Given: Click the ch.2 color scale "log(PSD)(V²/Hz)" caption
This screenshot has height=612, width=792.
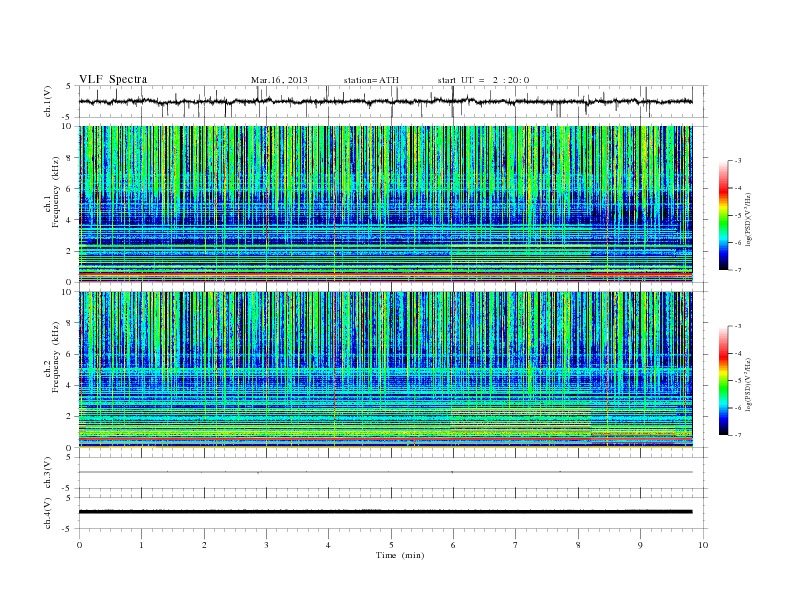Looking at the screenshot, I should click(x=748, y=383).
